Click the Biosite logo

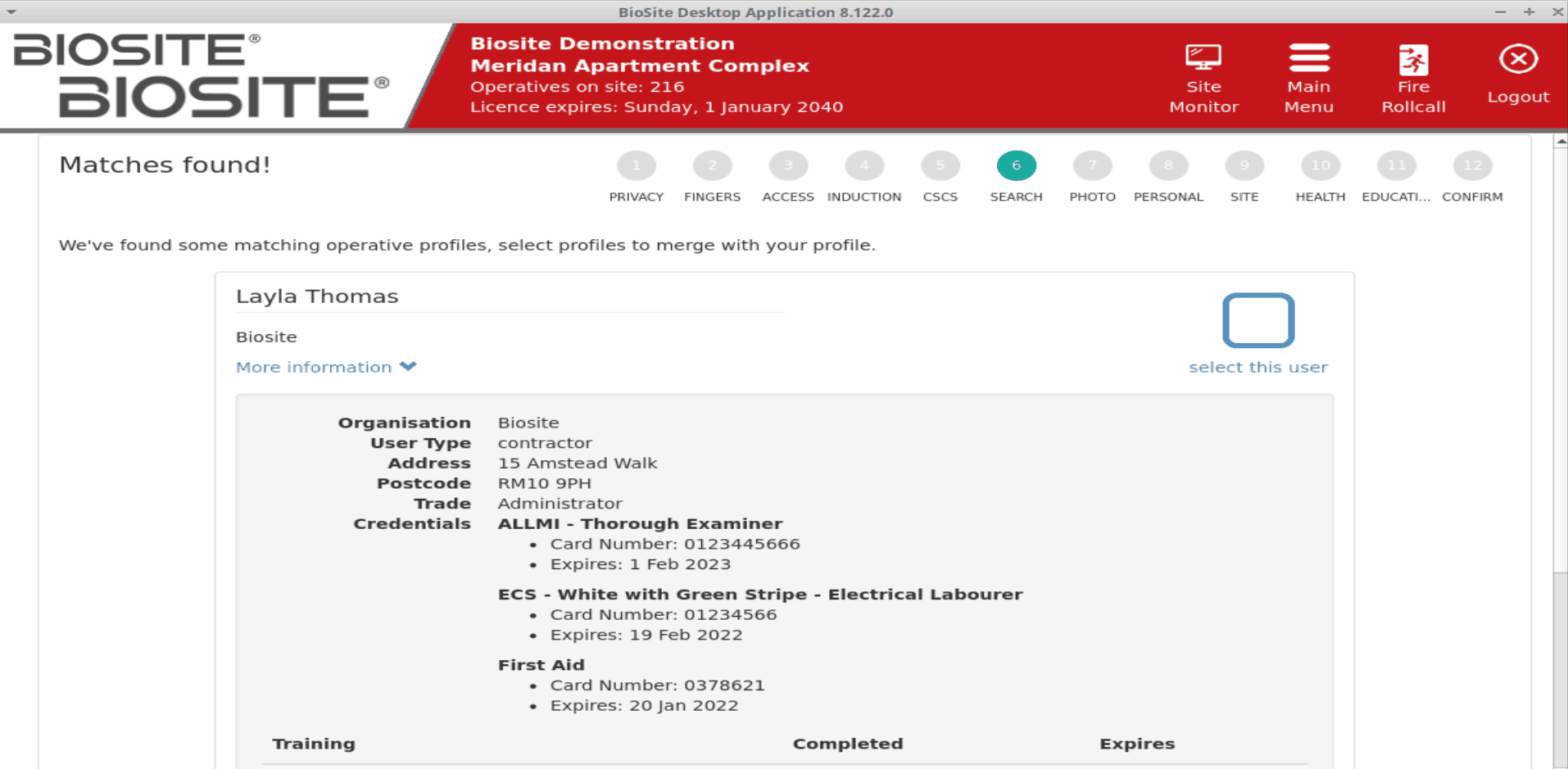[201, 75]
